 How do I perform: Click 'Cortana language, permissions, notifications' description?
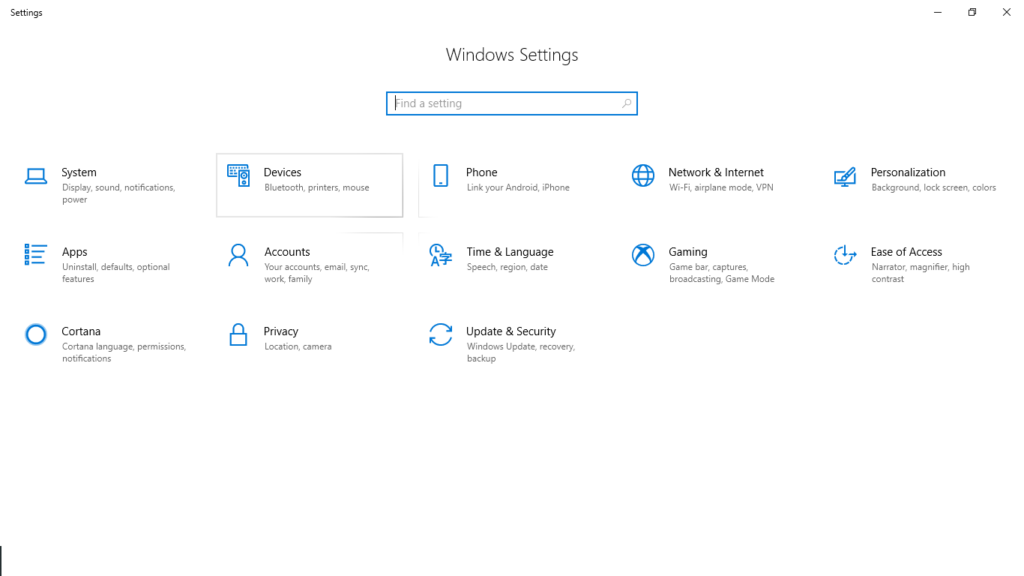(x=124, y=353)
